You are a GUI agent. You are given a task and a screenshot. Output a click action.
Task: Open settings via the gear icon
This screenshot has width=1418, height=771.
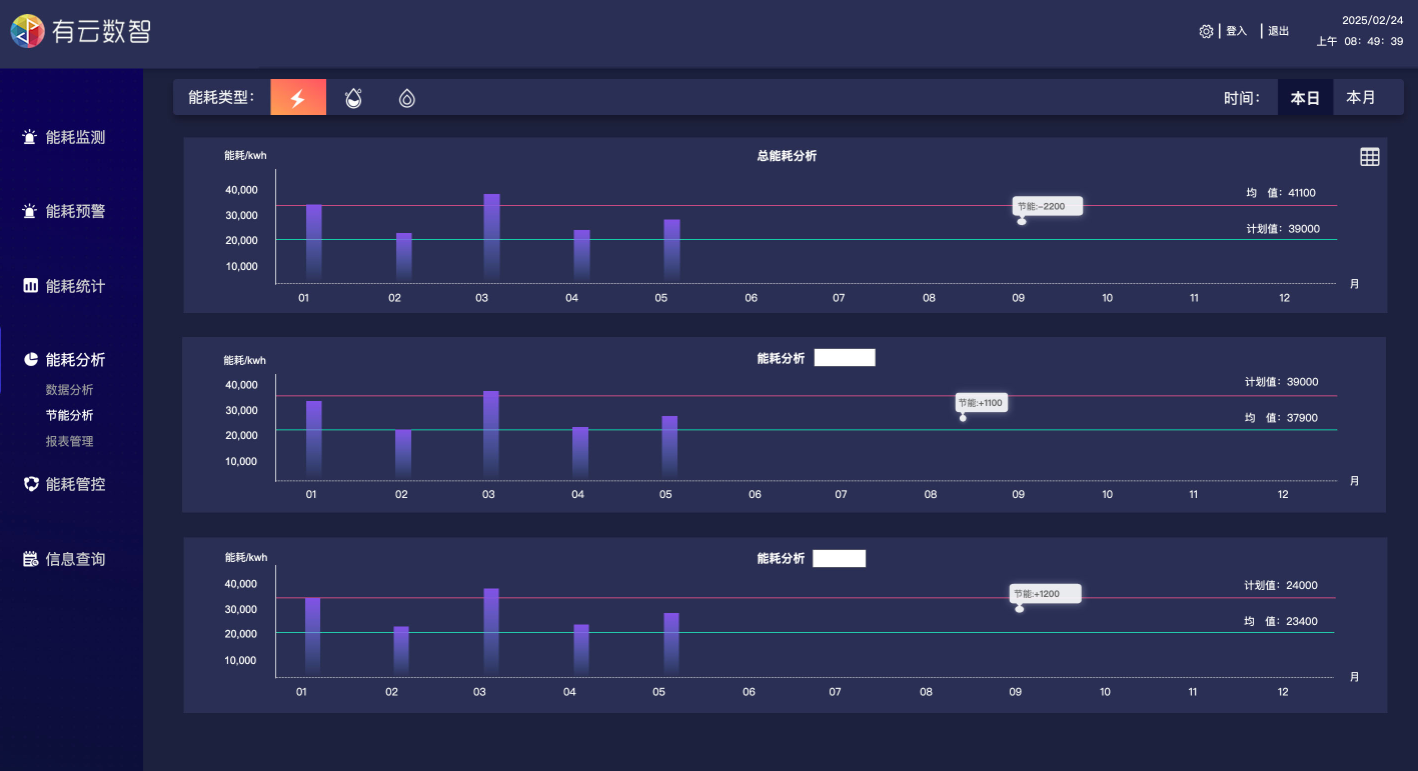click(x=1206, y=31)
